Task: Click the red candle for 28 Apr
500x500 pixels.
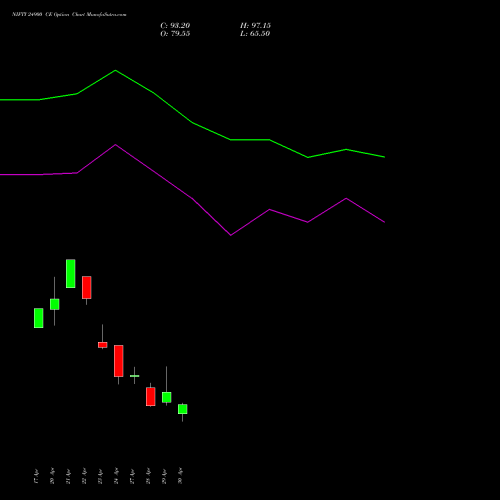Action: [x=151, y=396]
